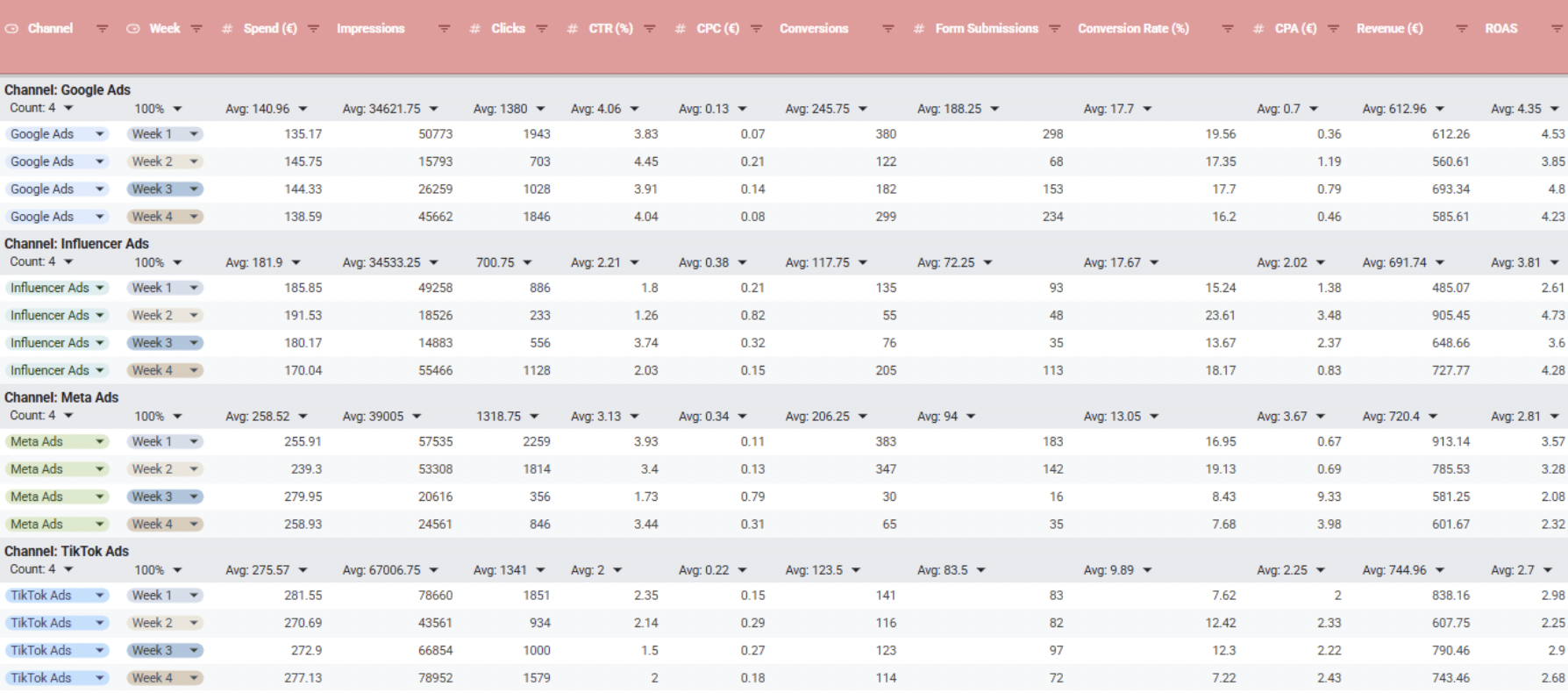Select the spend cell showing 279.95
1568x693 pixels.
point(303,497)
